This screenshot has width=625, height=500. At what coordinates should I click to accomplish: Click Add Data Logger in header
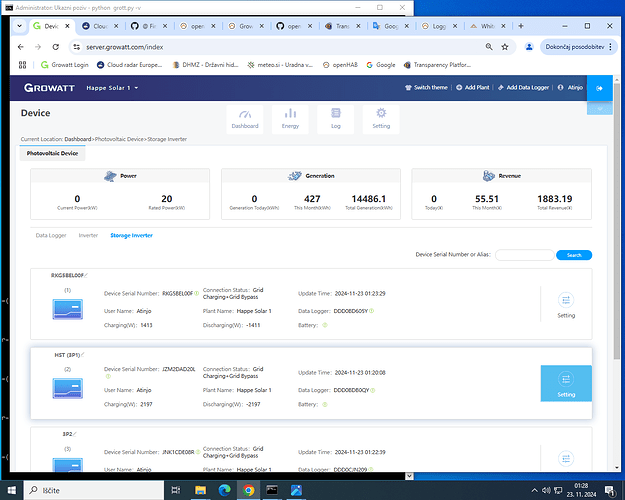[x=530, y=89]
